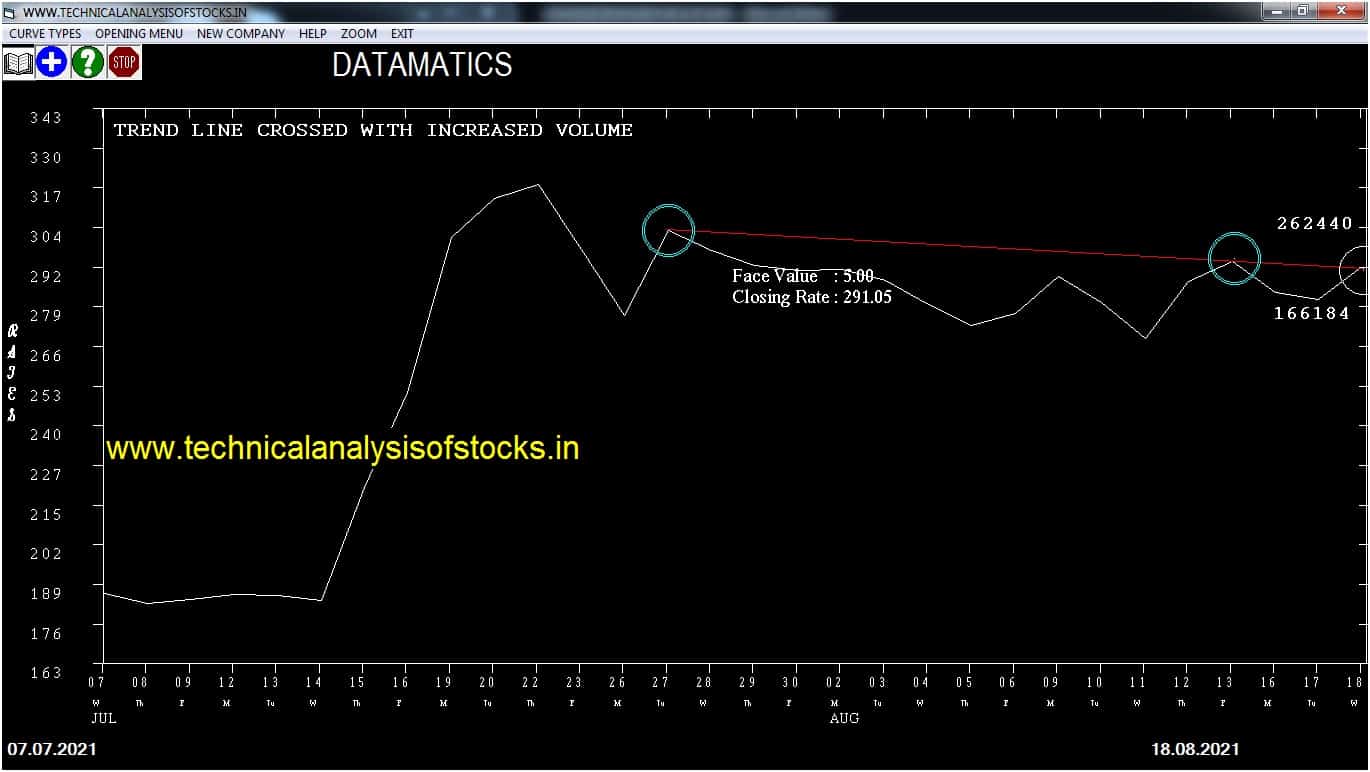Open the OPENING MENU item

[139, 33]
